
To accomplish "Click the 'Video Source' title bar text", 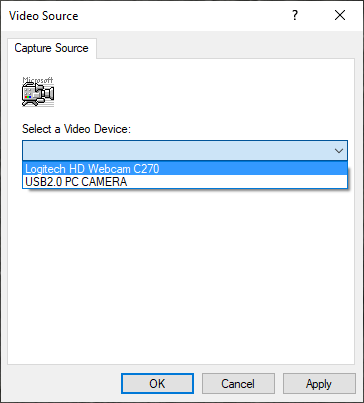I will [x=44, y=16].
